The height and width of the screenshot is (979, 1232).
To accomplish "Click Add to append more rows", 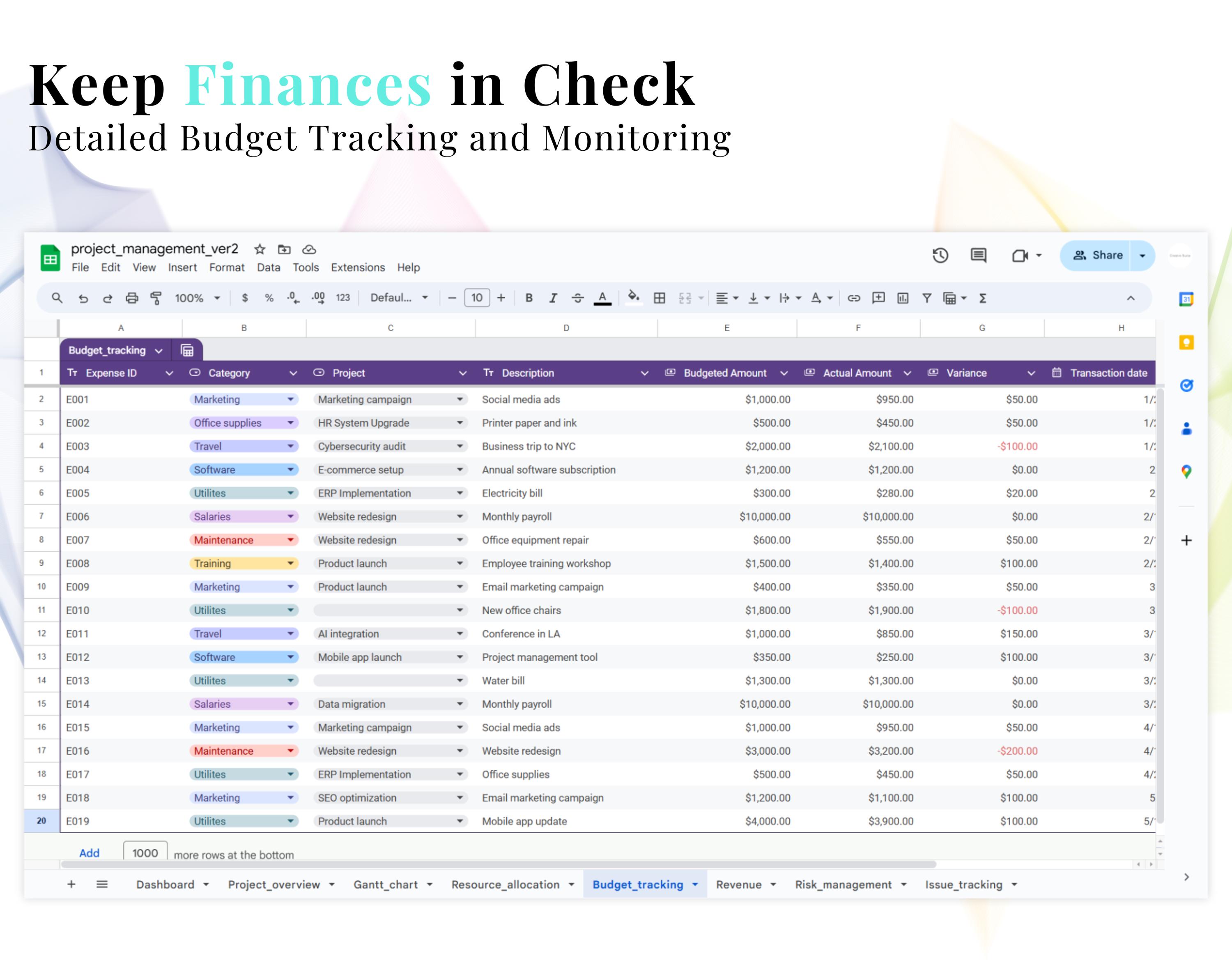I will (89, 853).
